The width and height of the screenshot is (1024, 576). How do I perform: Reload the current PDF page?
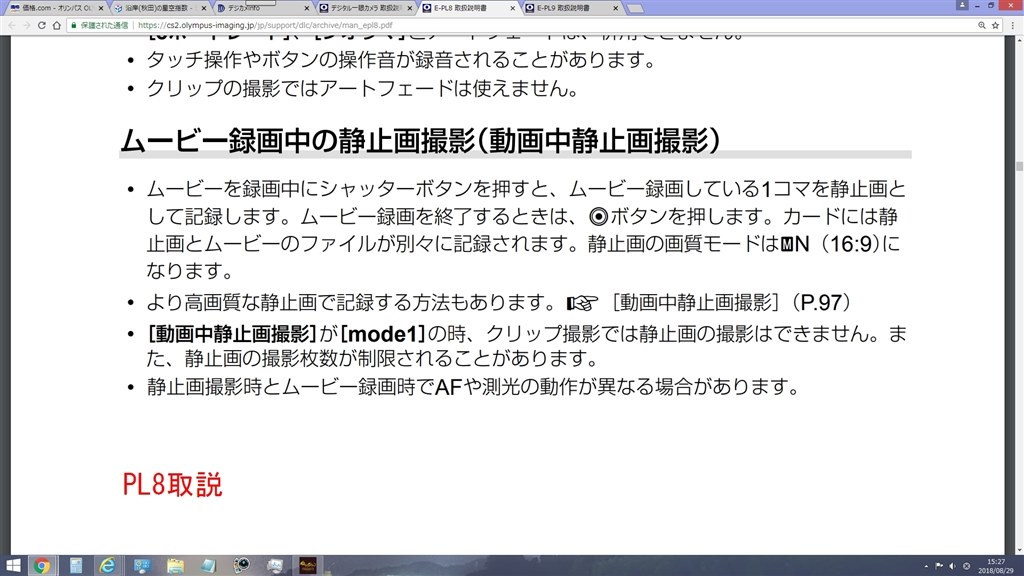(x=41, y=25)
